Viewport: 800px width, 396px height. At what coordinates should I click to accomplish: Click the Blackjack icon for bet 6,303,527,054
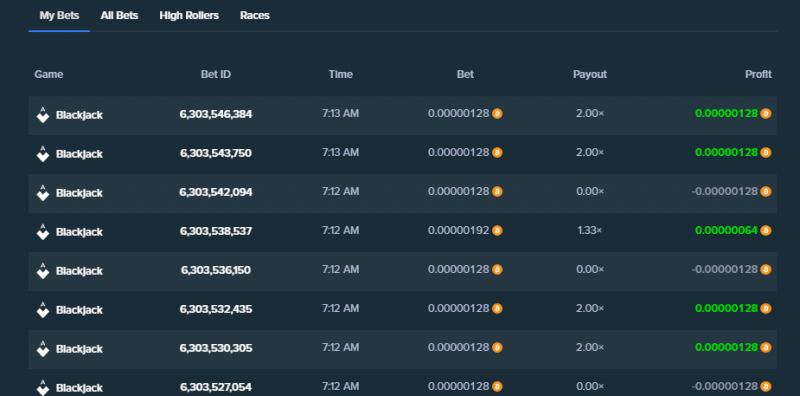point(43,387)
